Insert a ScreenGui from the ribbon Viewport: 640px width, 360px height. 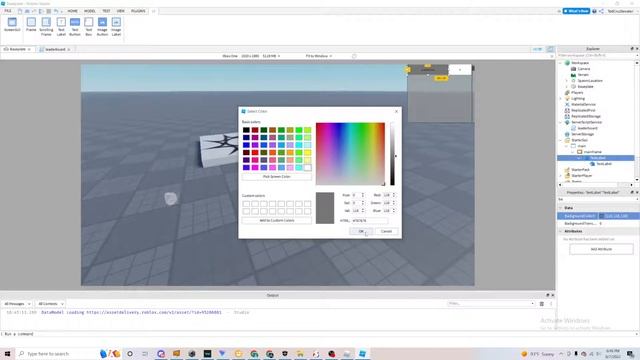(x=12, y=25)
